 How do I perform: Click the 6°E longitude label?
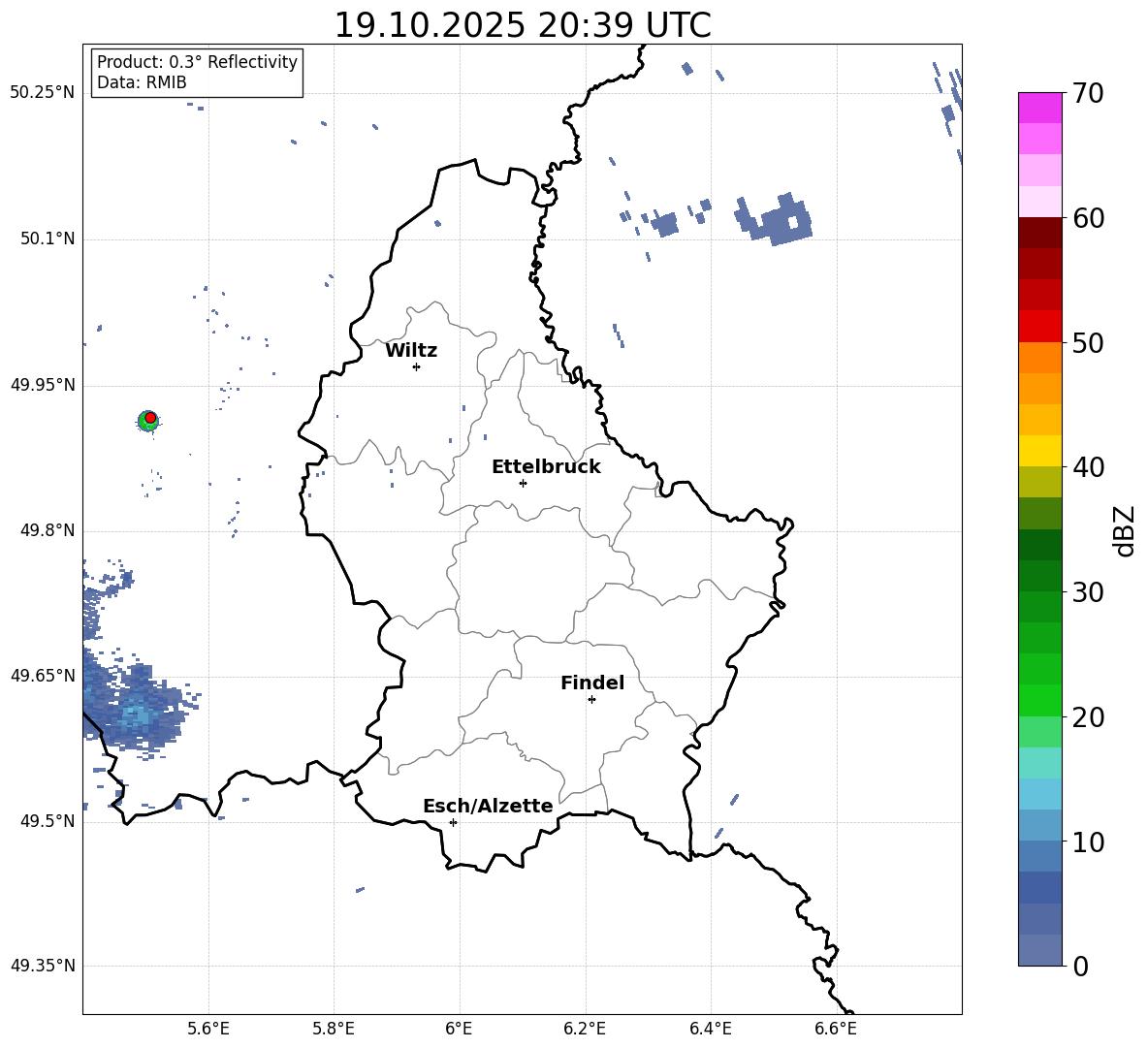459,1029
